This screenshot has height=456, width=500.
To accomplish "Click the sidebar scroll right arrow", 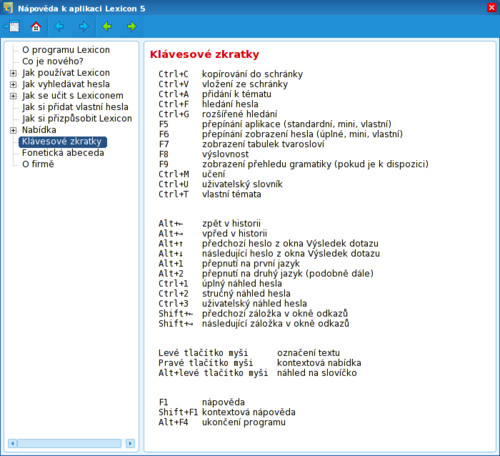I will pos(130,443).
